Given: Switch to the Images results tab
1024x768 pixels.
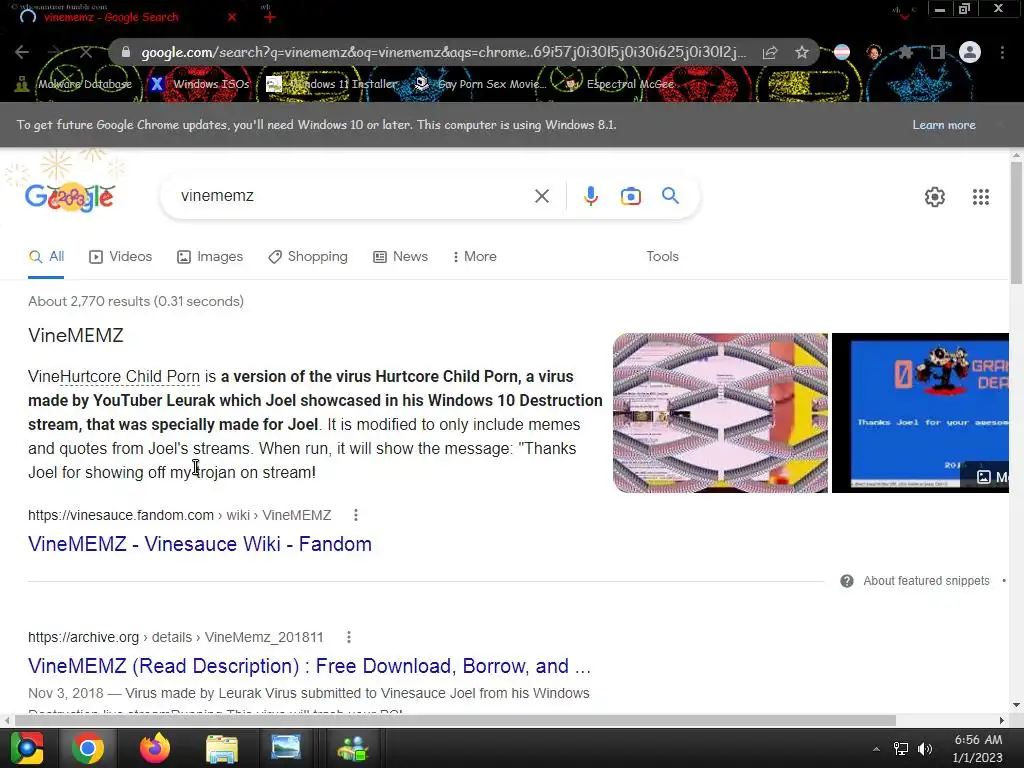Looking at the screenshot, I should point(210,257).
